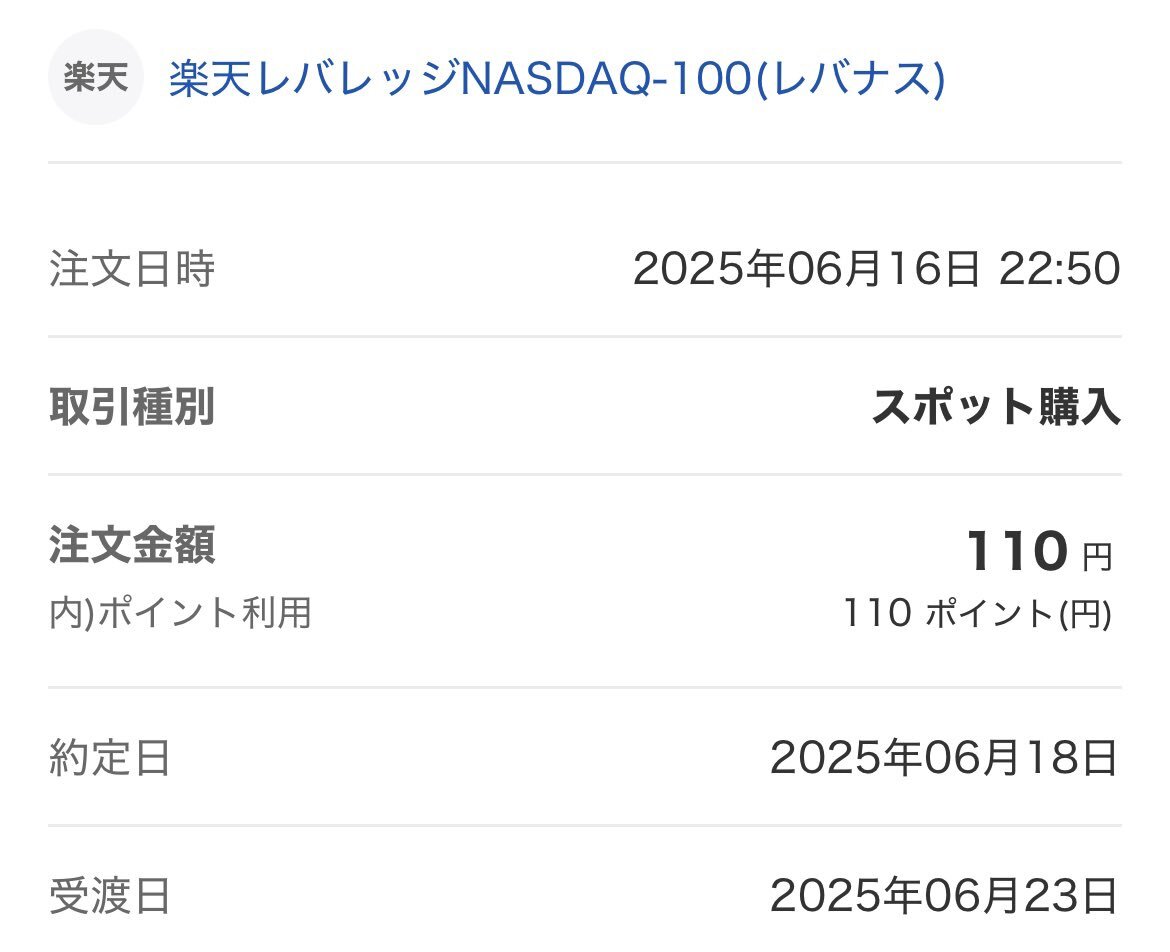Click the order date 2025年06月16日 22:50

[877, 269]
